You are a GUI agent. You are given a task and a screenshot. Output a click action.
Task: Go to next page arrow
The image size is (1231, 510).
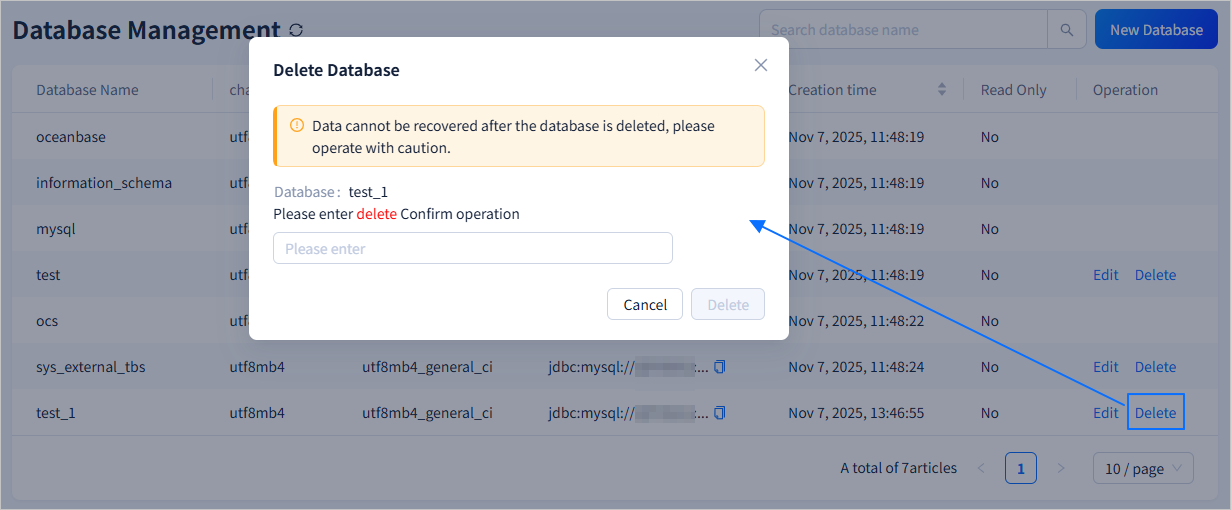coord(1061,468)
